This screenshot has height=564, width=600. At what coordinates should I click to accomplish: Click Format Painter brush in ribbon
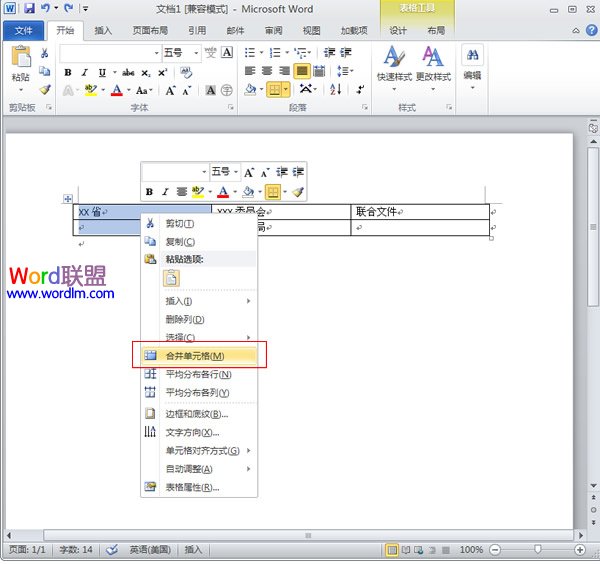[45, 90]
